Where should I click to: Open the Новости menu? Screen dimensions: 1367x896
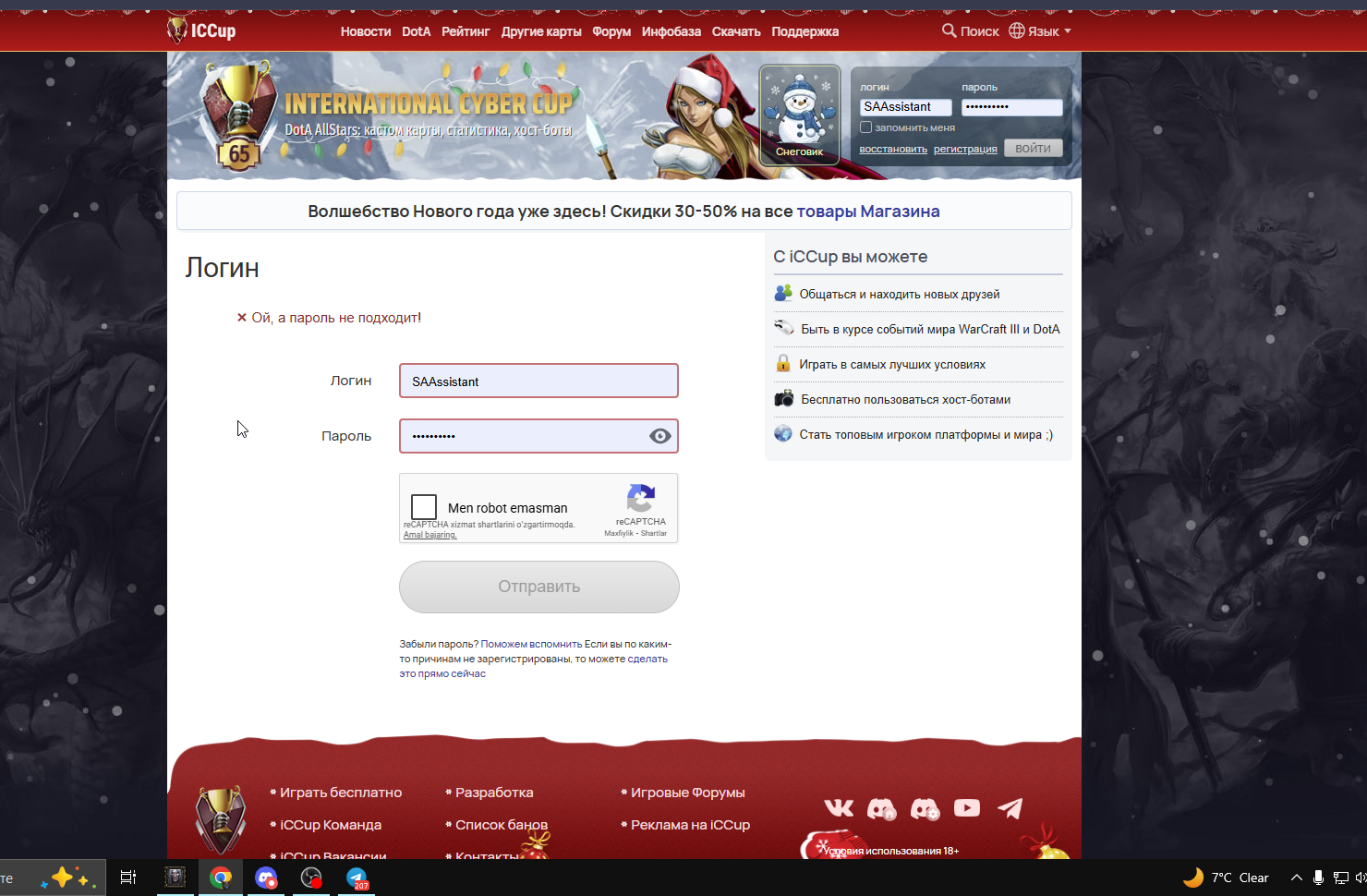[x=366, y=31]
